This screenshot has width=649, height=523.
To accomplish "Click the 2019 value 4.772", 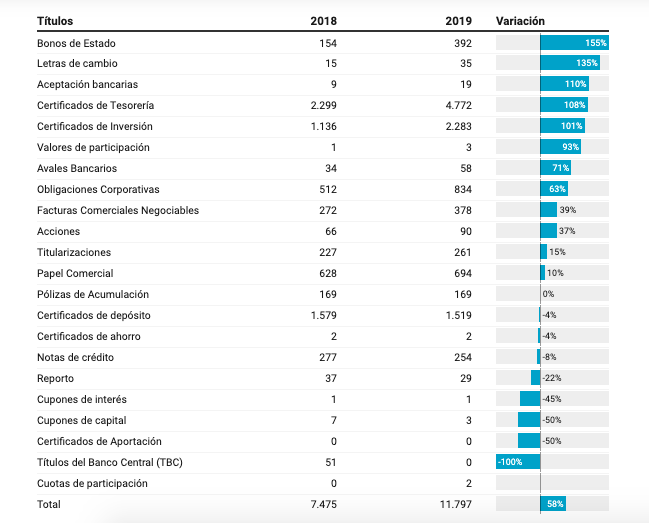I will [459, 106].
